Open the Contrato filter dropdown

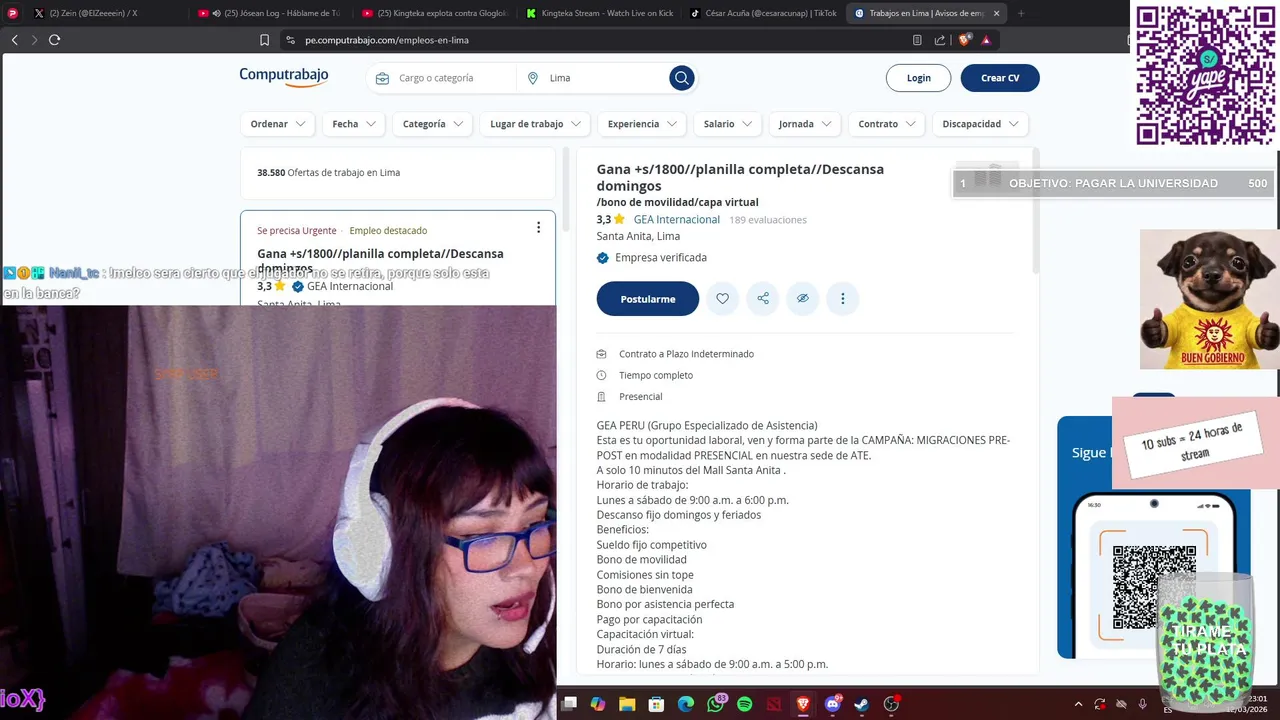pos(887,124)
